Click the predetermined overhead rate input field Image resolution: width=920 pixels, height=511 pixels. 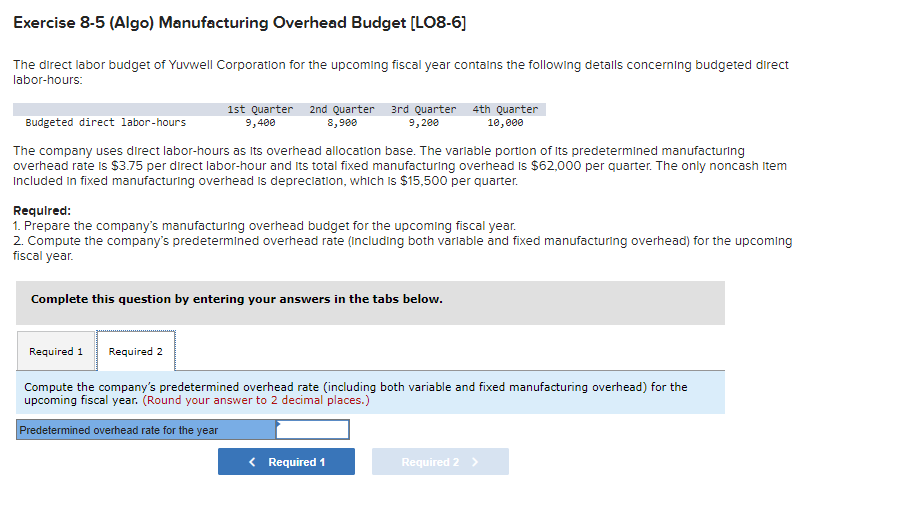(312, 429)
